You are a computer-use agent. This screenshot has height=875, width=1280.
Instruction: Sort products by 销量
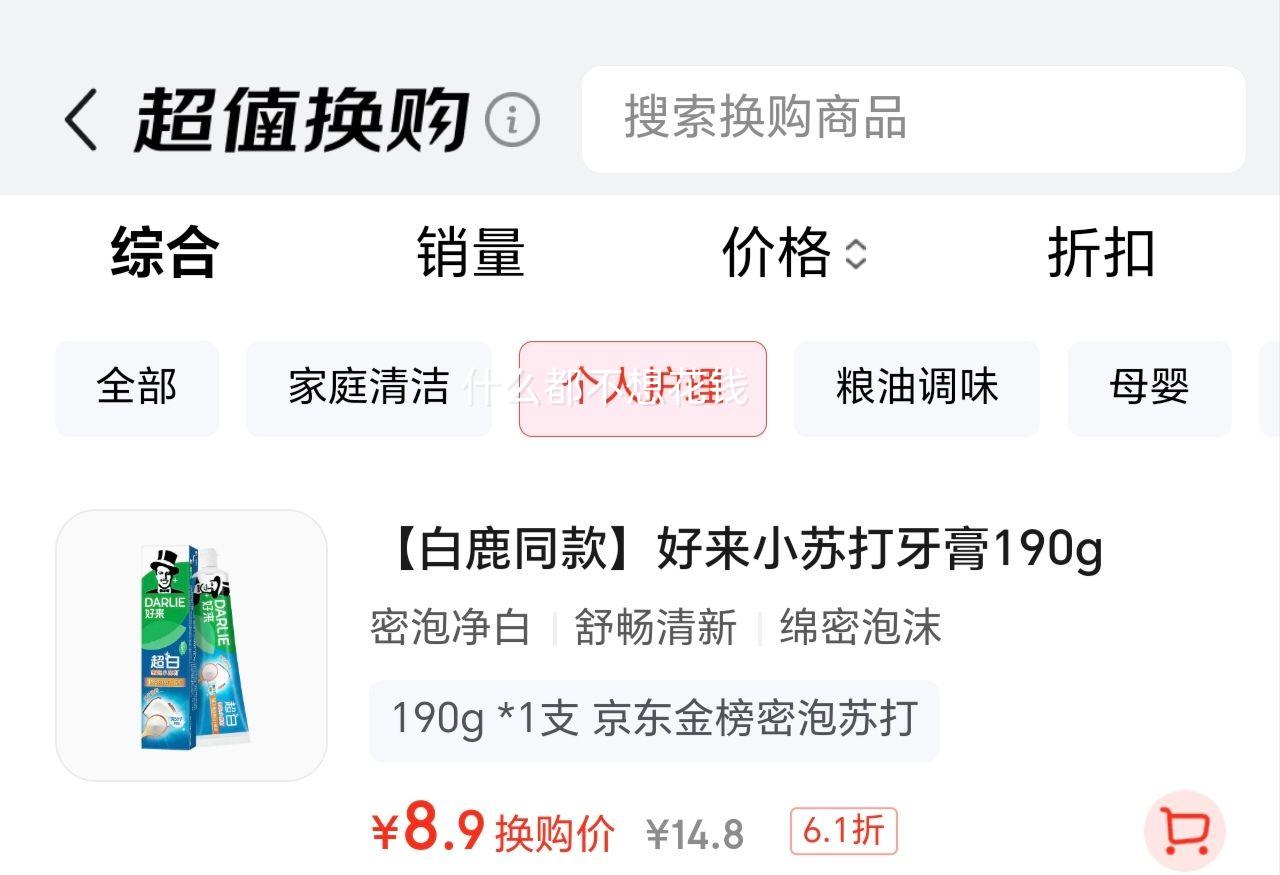pyautogui.click(x=470, y=253)
